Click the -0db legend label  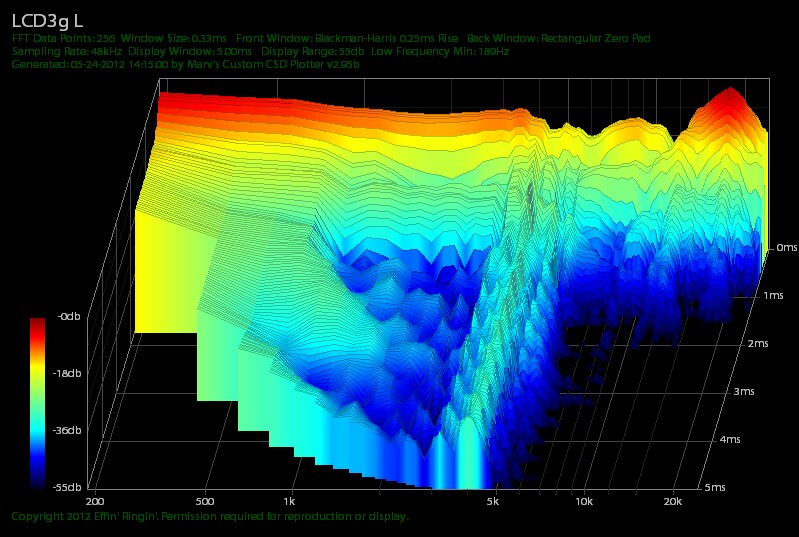pos(69,316)
